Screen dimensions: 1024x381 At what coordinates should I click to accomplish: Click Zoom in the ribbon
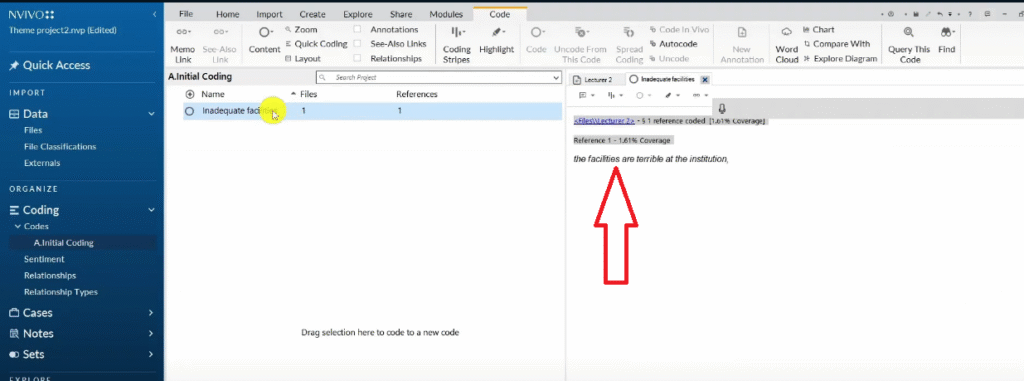click(x=301, y=29)
